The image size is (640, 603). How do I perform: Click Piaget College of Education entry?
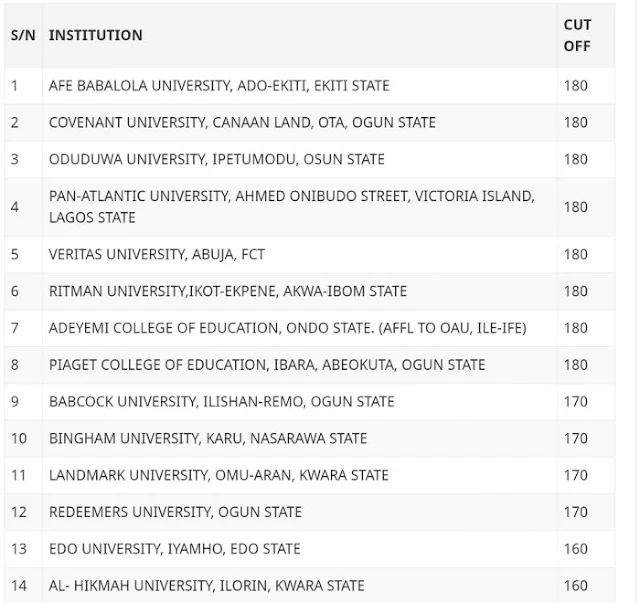(267, 365)
